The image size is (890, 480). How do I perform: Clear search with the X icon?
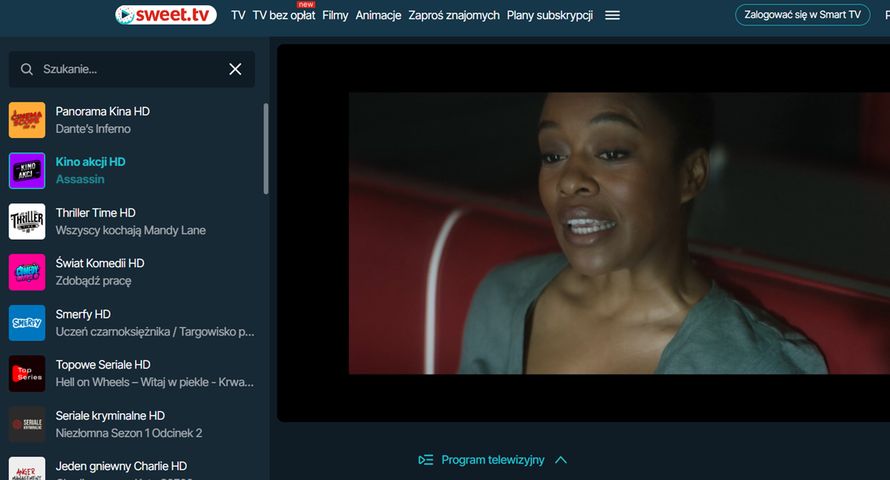coord(235,69)
